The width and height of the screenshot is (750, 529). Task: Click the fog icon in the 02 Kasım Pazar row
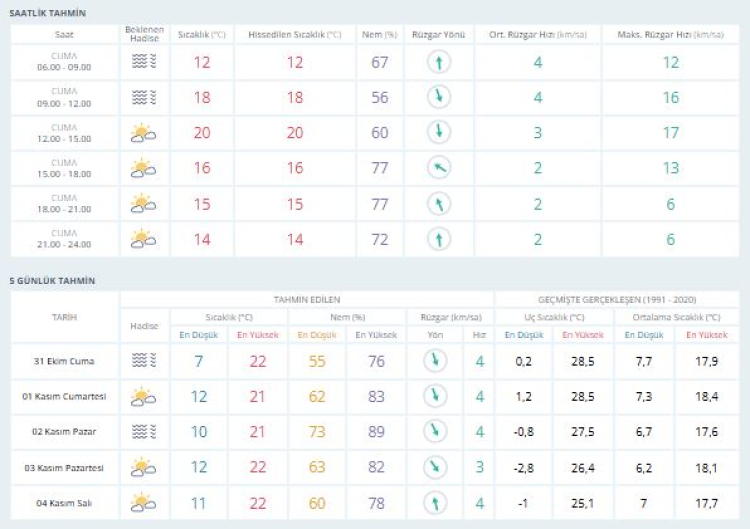click(x=144, y=431)
